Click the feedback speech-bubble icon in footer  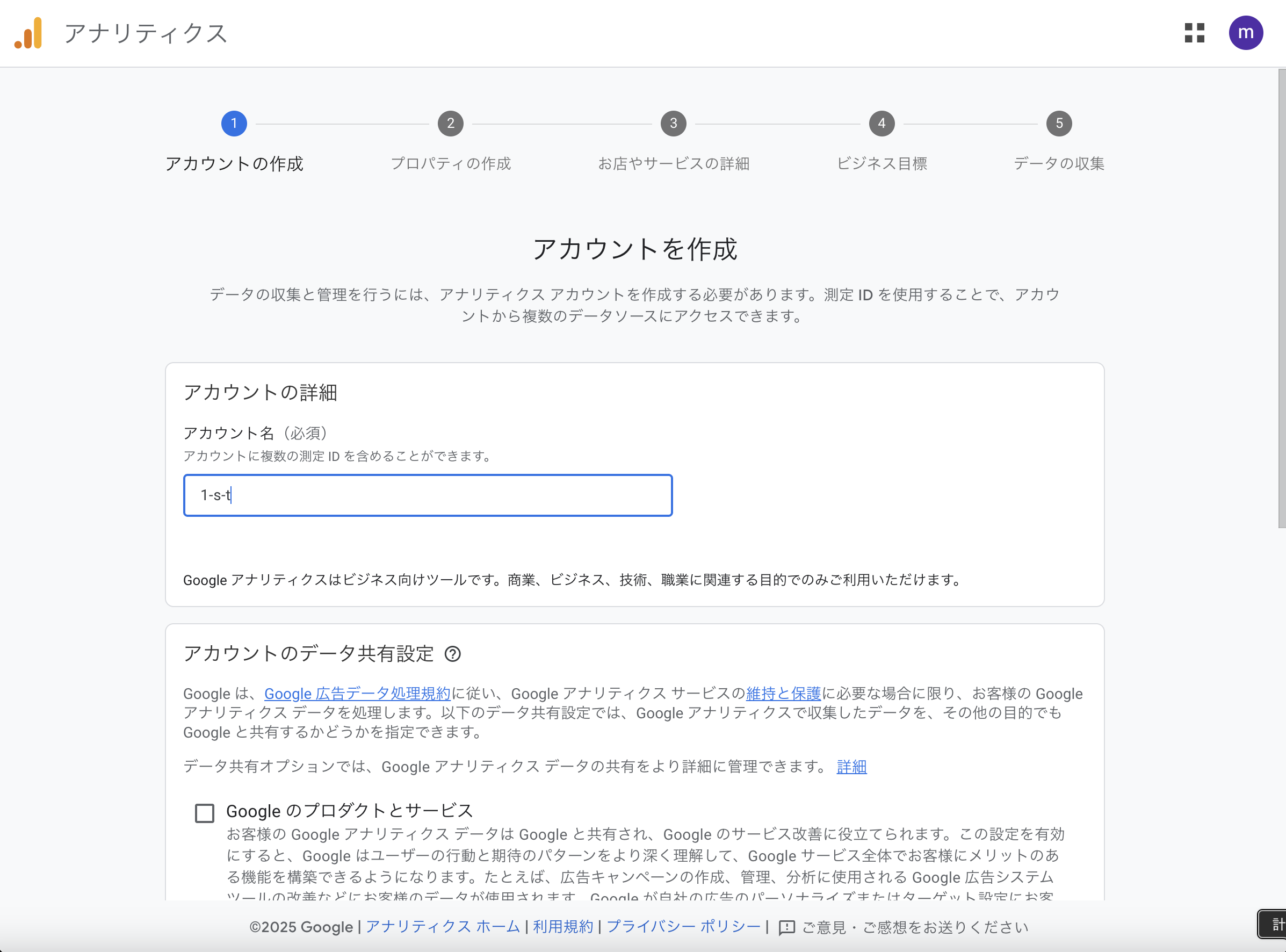pyautogui.click(x=786, y=927)
